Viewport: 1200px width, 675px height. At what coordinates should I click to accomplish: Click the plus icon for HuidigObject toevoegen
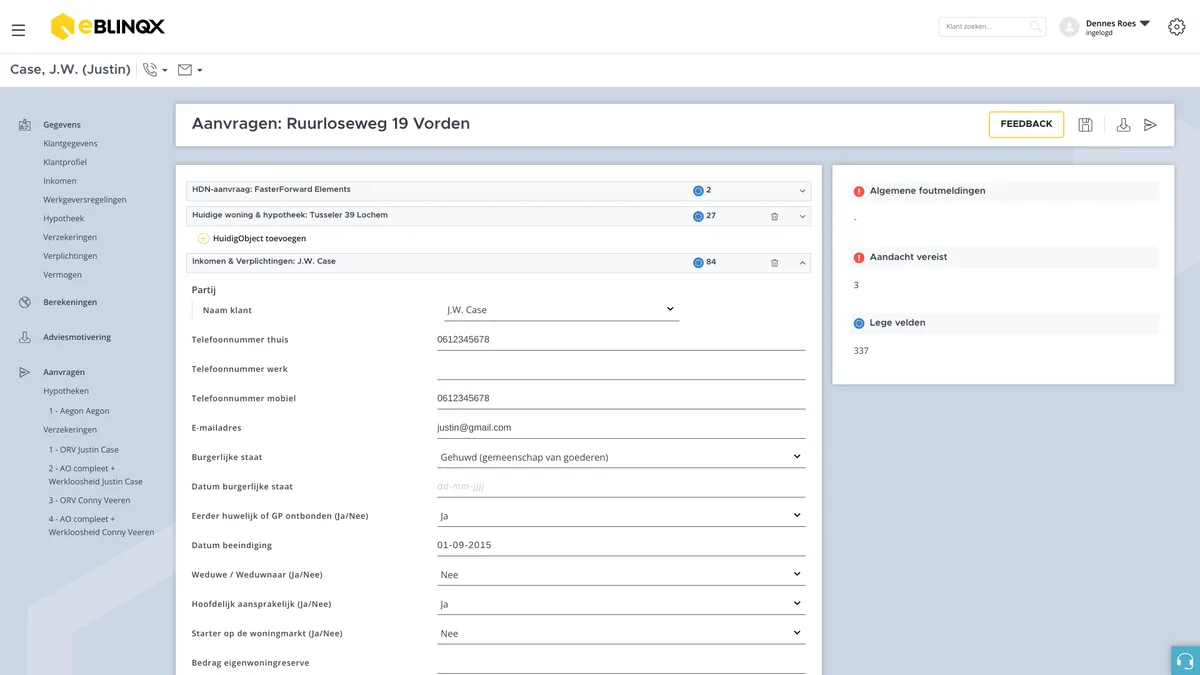(x=203, y=239)
